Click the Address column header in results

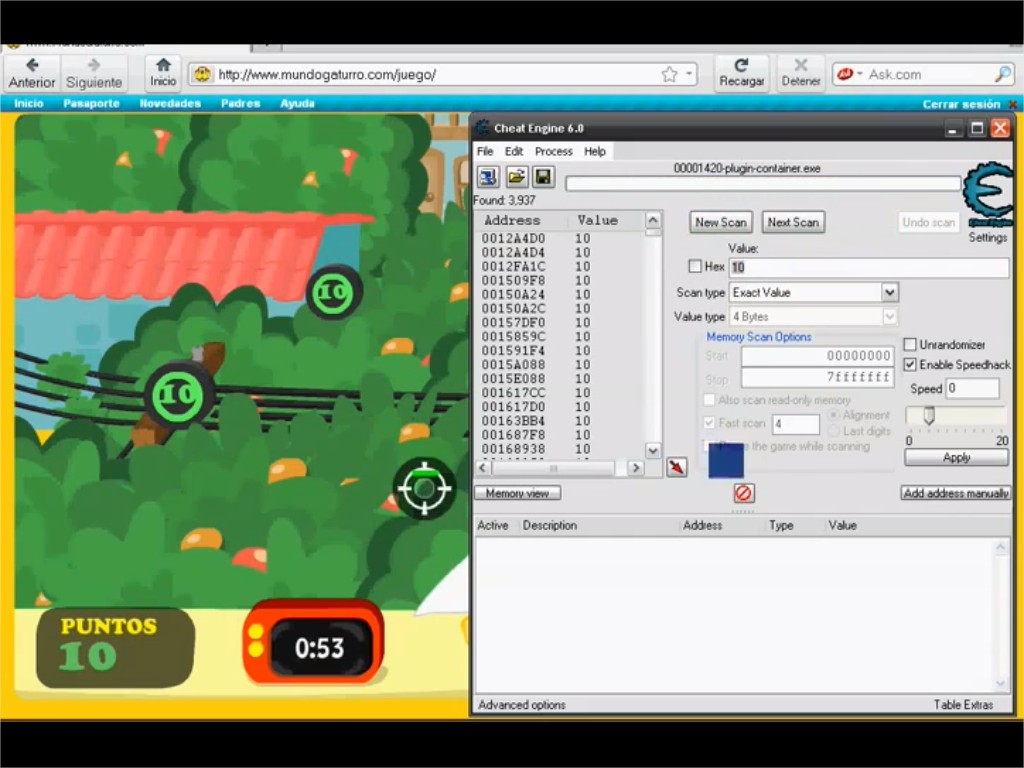point(512,220)
